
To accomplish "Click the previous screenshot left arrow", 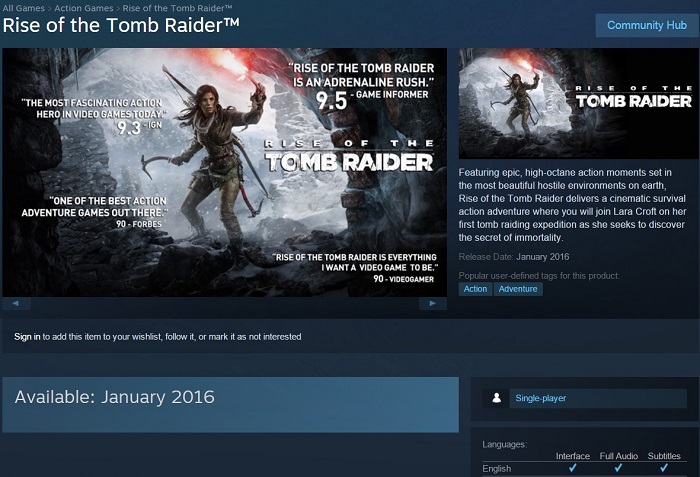I will (x=16, y=304).
